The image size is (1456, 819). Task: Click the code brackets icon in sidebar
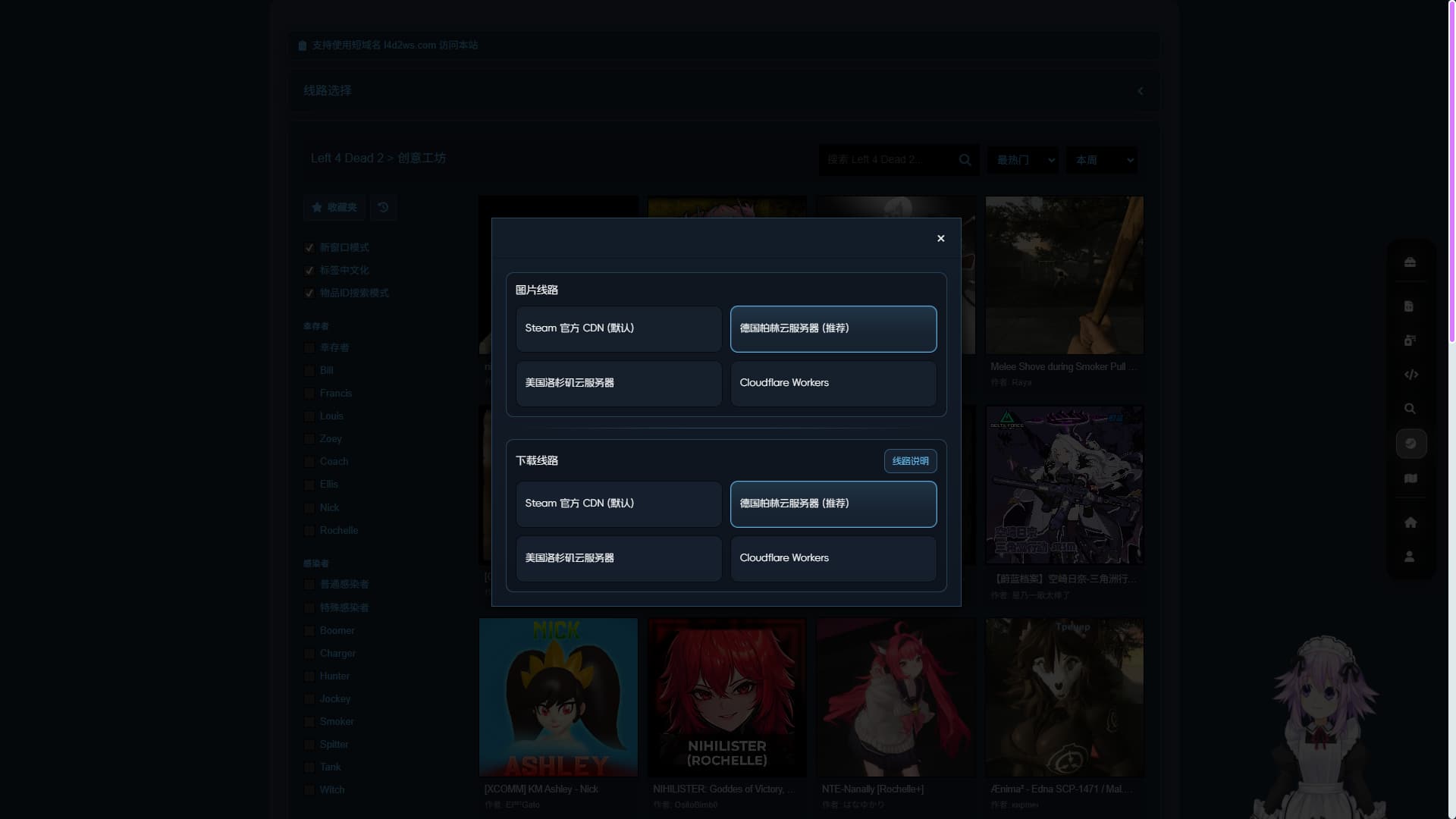1410,375
